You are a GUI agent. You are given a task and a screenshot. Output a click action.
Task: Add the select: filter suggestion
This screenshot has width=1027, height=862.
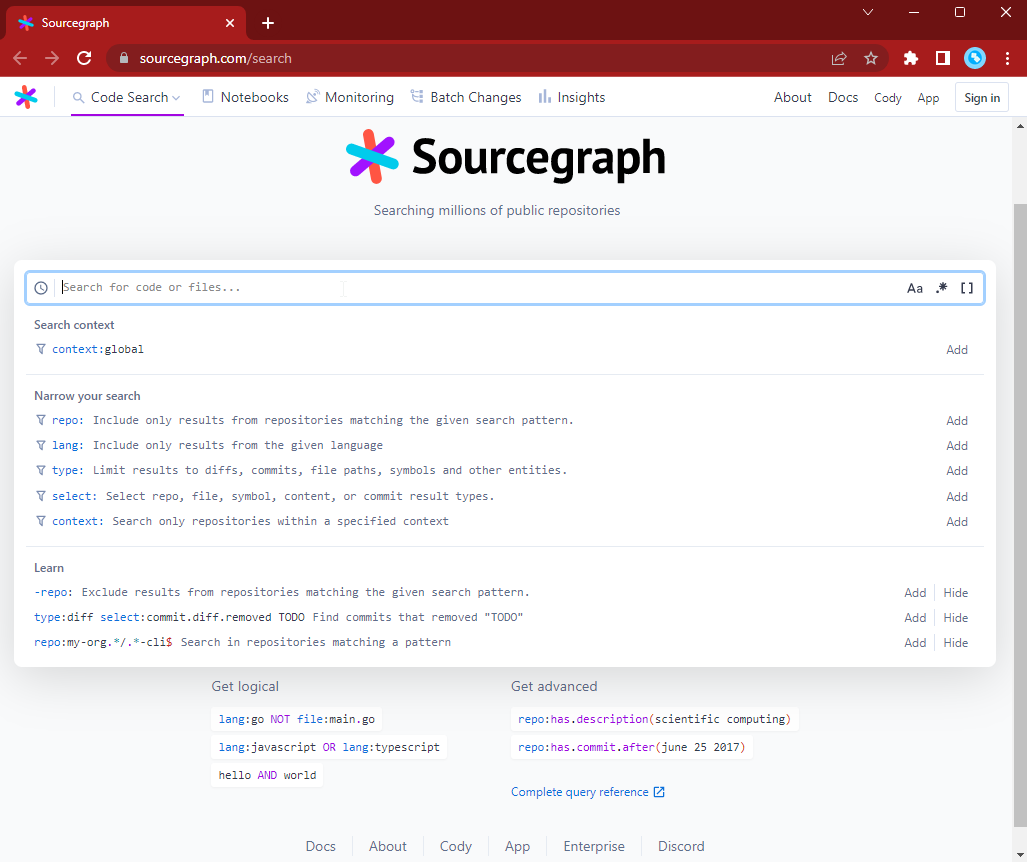pos(957,497)
